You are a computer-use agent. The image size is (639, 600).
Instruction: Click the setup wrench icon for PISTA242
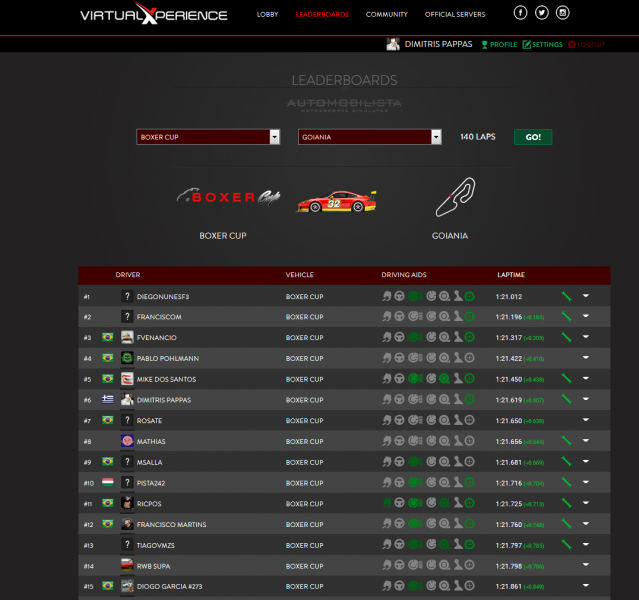pos(566,482)
